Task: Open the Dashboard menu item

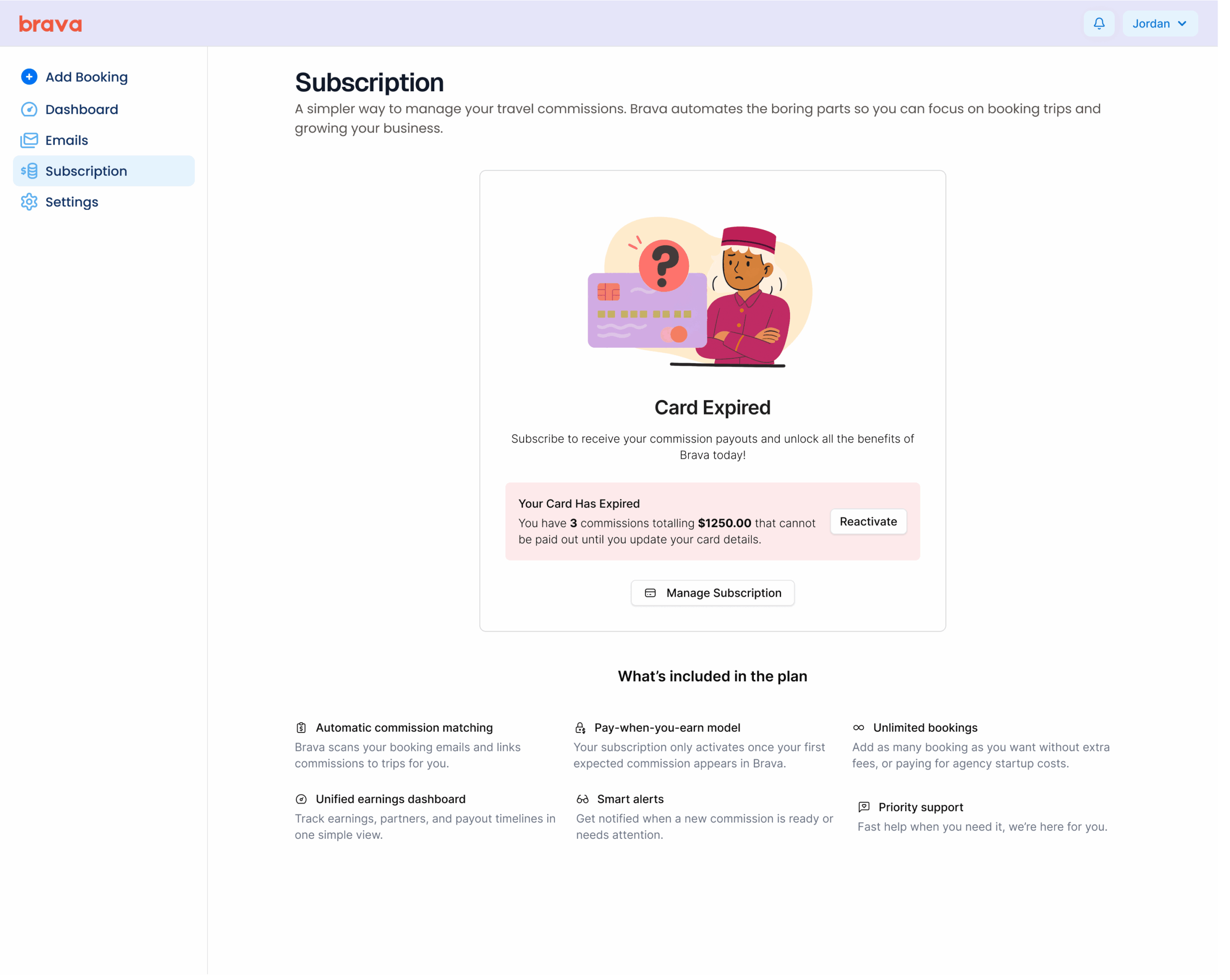Action: (82, 109)
